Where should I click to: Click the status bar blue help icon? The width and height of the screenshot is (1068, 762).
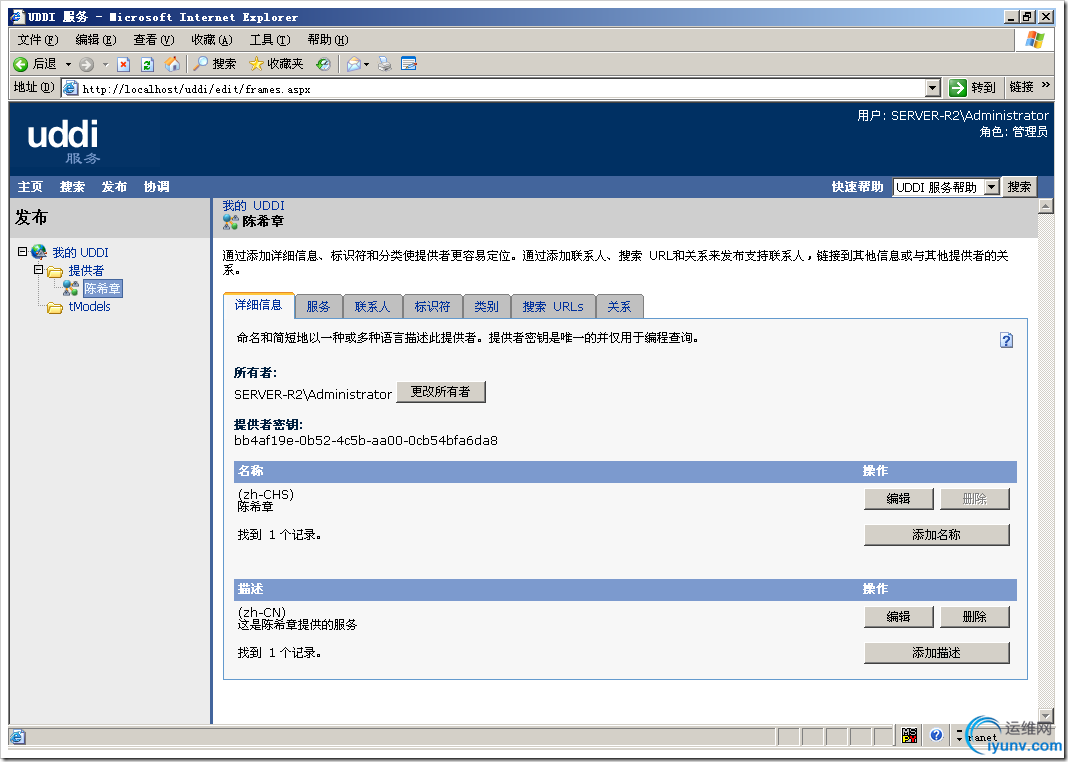point(936,735)
